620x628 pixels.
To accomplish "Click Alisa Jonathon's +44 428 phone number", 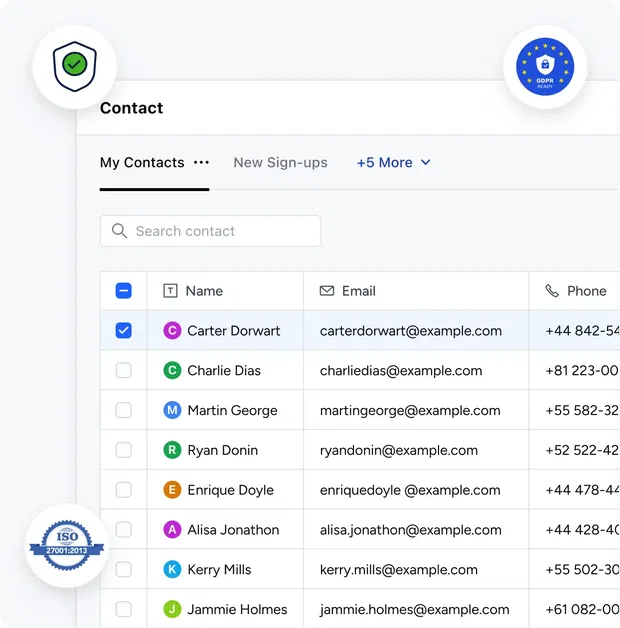I will click(x=582, y=530).
